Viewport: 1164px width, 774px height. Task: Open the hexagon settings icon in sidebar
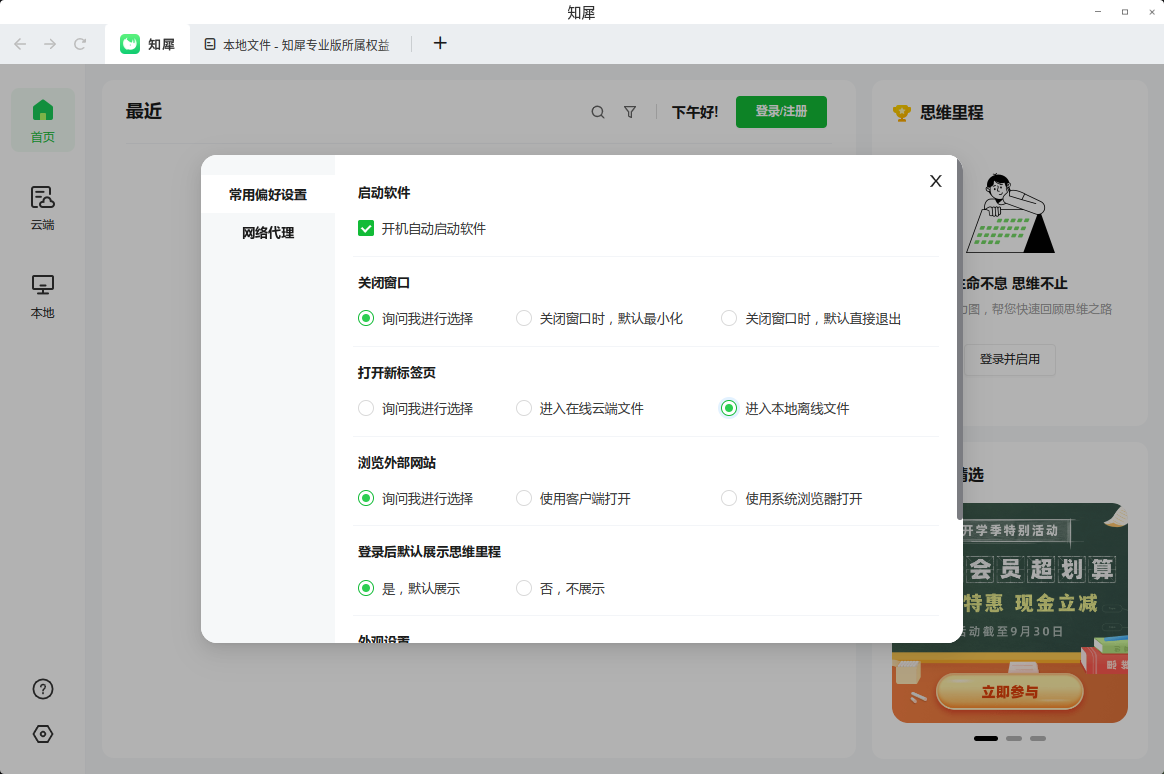43,734
